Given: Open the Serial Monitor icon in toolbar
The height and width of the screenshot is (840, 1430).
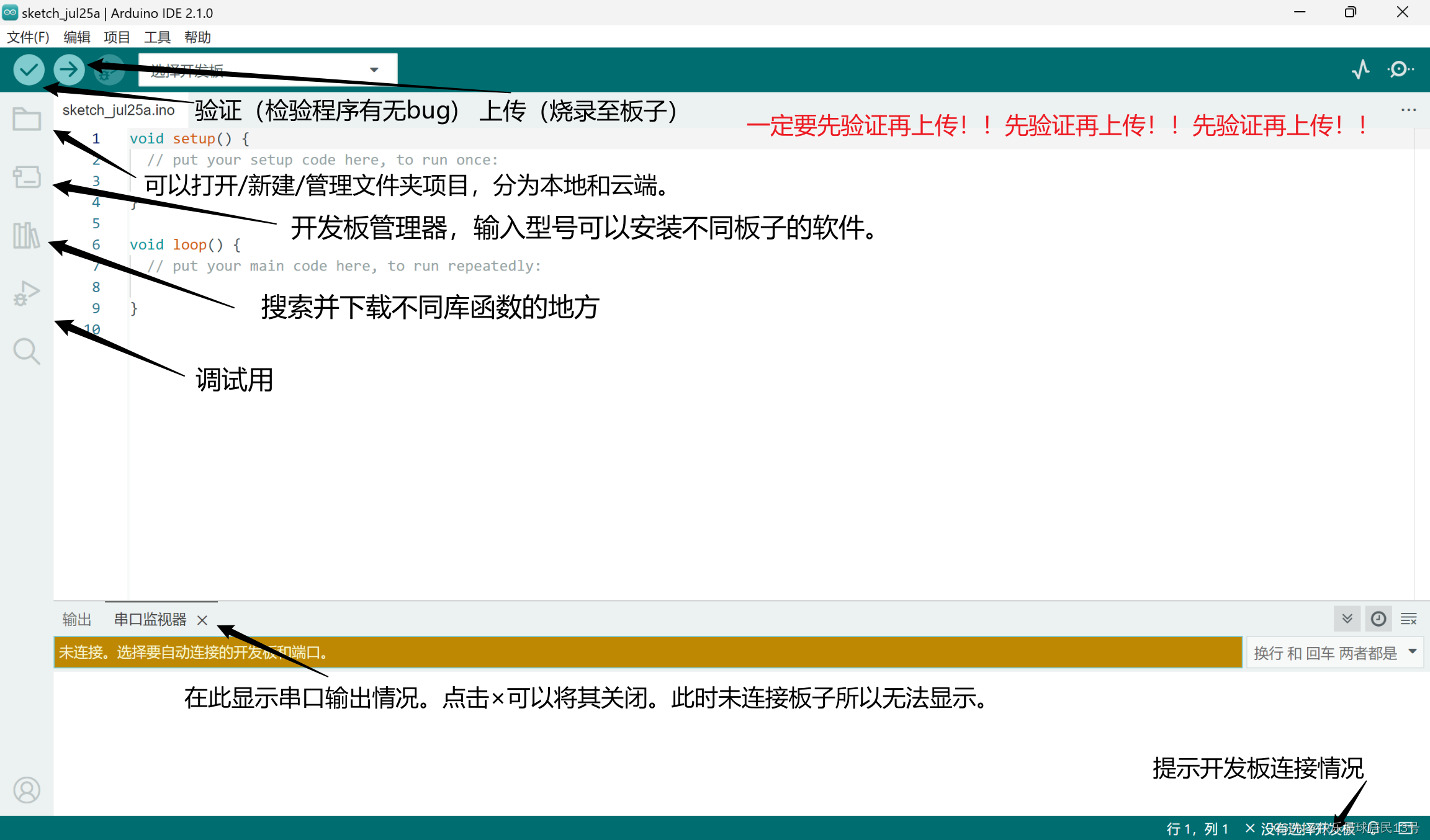Looking at the screenshot, I should tap(1400, 69).
